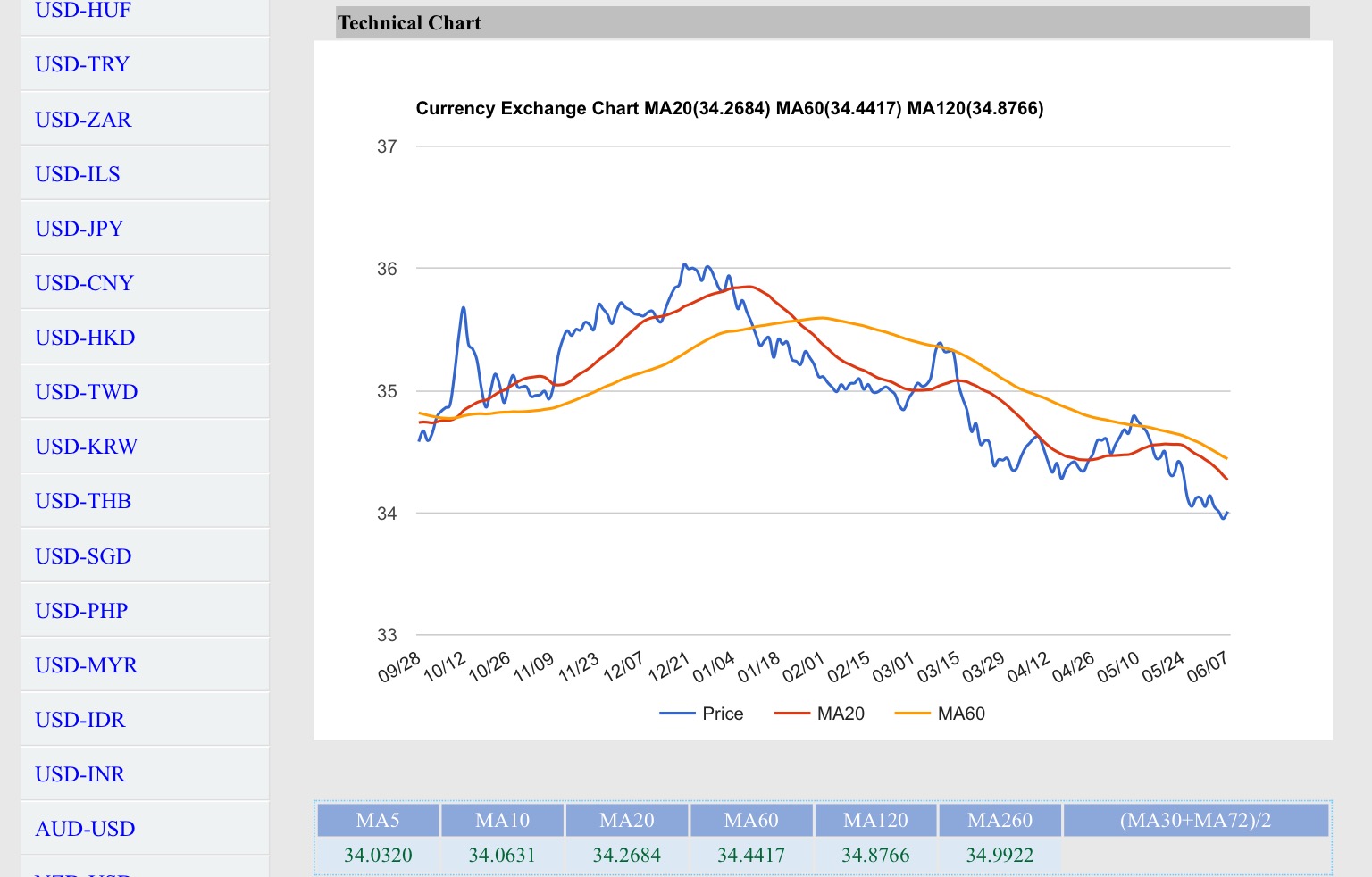
Task: Open the USD-INR exchange link
Action: [x=80, y=773]
